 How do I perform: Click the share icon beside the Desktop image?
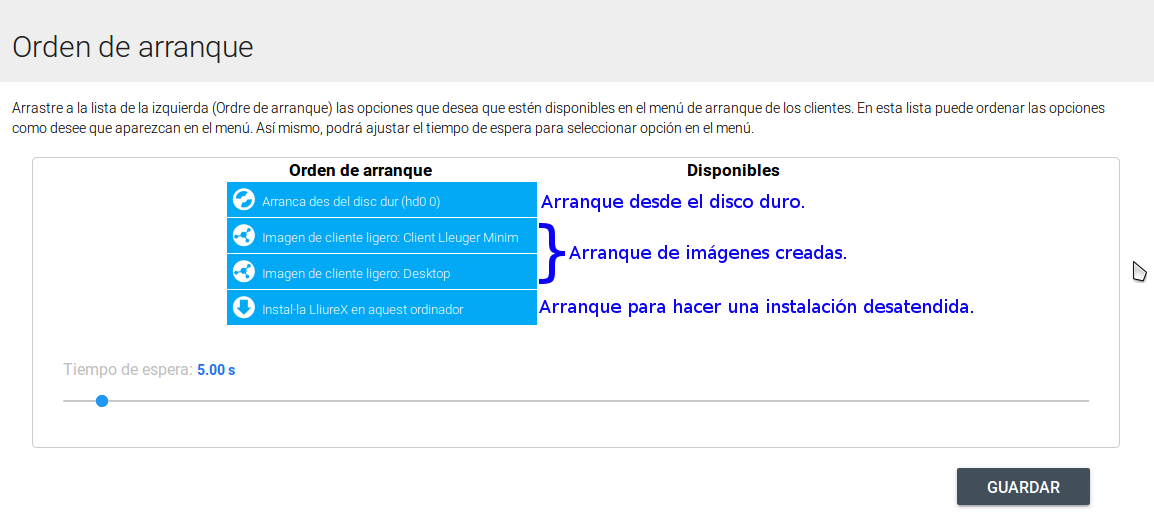click(x=243, y=272)
